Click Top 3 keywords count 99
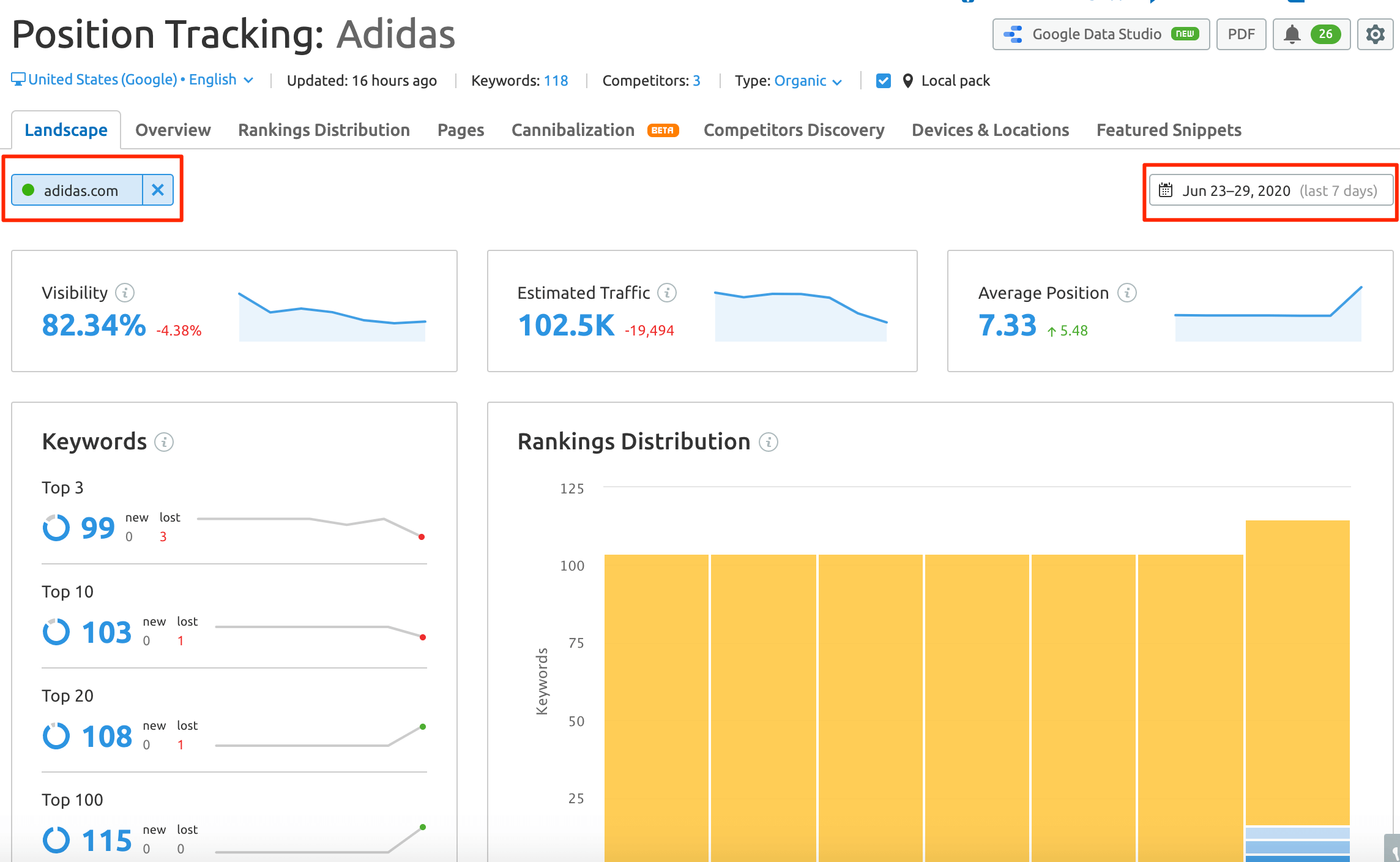This screenshot has width=1400, height=862. 98,528
